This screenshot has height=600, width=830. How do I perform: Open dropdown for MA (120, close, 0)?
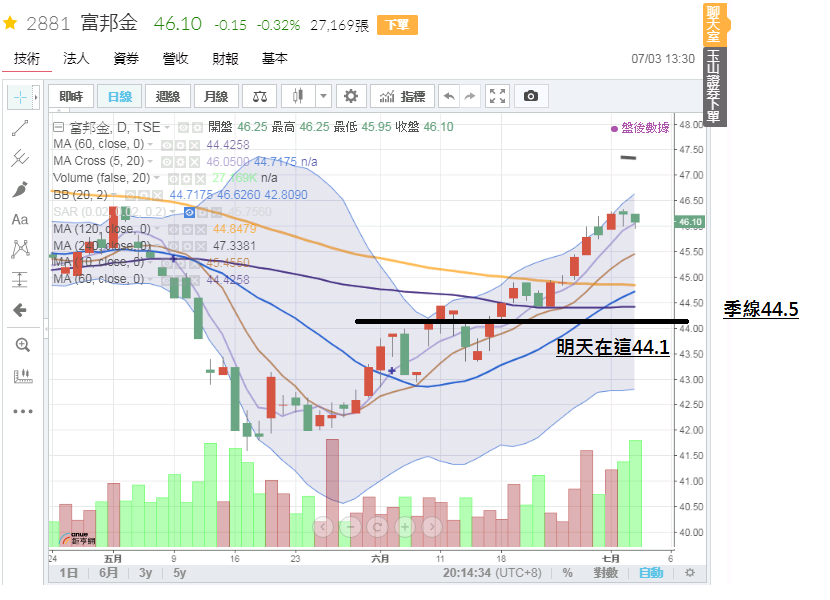pyautogui.click(x=157, y=229)
